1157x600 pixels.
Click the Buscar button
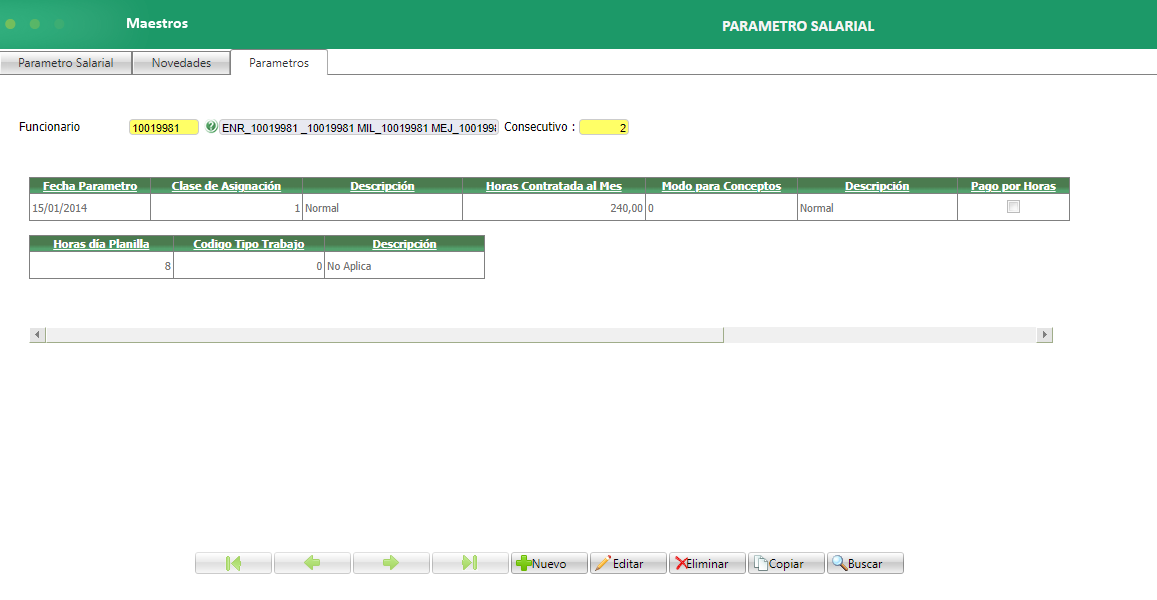pyautogui.click(x=865, y=563)
